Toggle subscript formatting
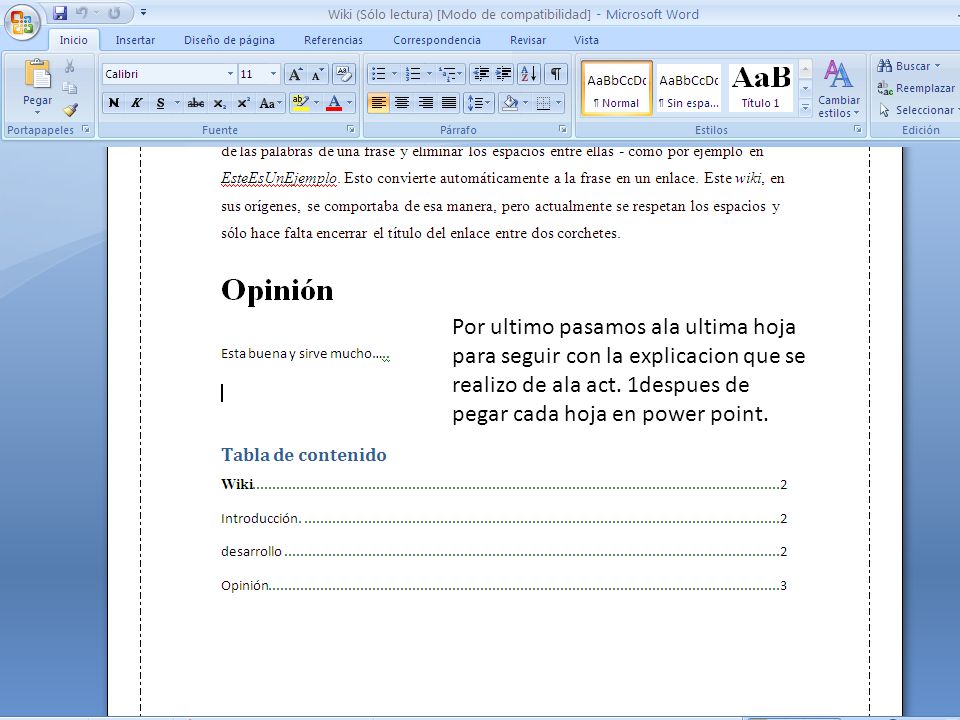The height and width of the screenshot is (720, 960). pyautogui.click(x=220, y=103)
